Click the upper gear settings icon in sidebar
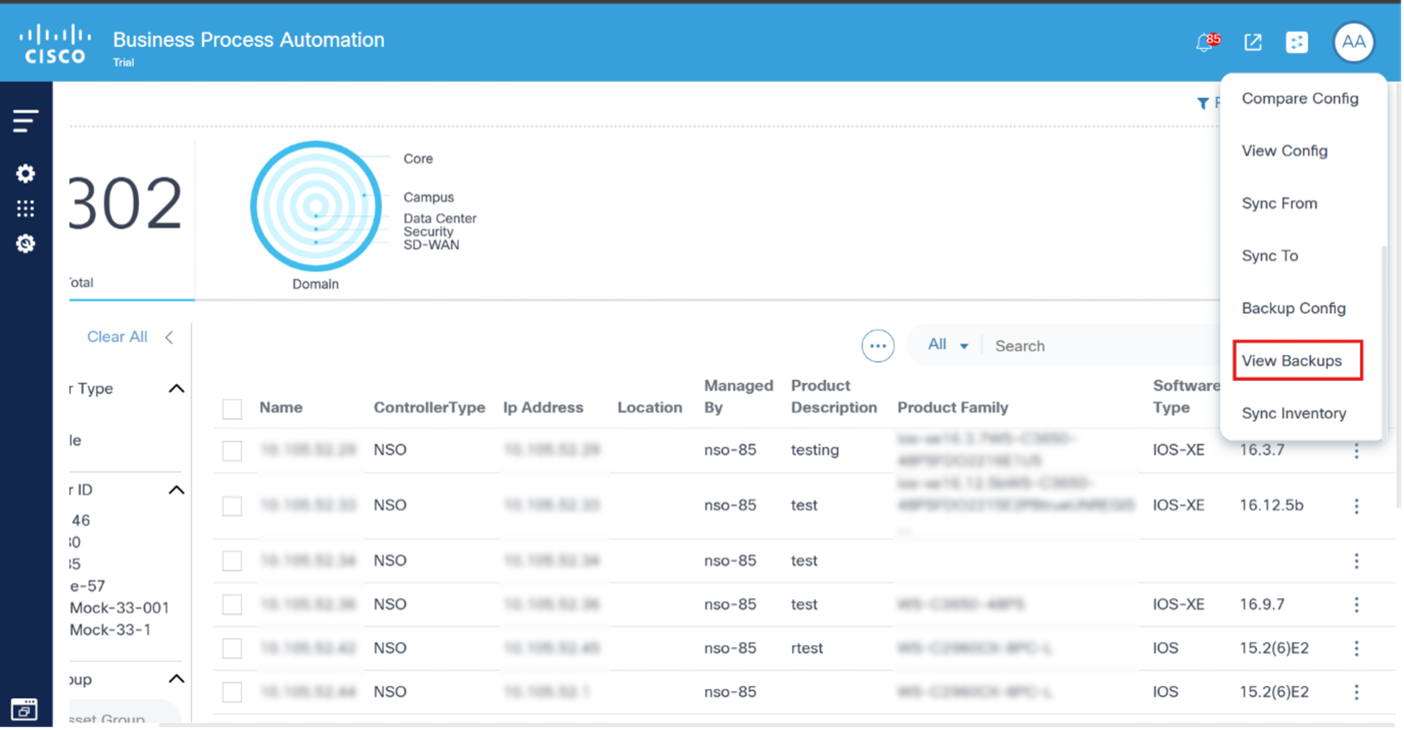This screenshot has height=730, width=1404. coord(25,174)
